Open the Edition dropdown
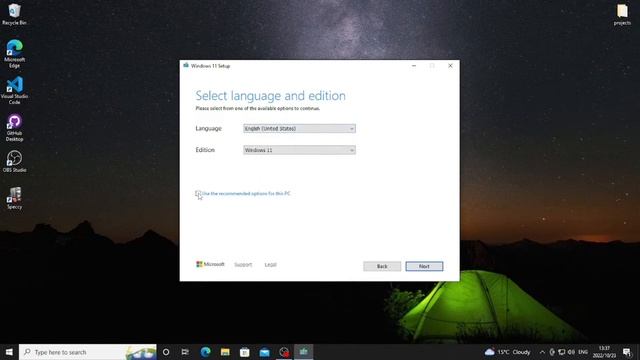The width and height of the screenshot is (640, 360). (x=299, y=150)
